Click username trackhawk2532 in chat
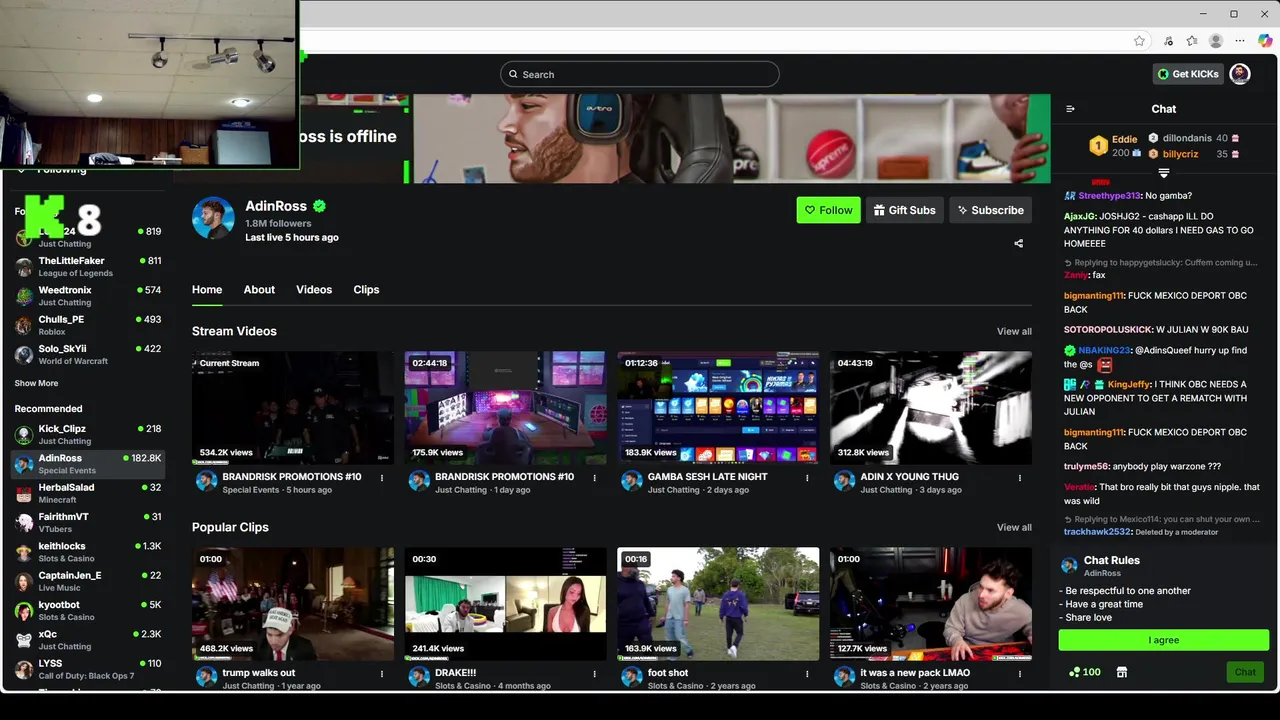 coord(1097,532)
